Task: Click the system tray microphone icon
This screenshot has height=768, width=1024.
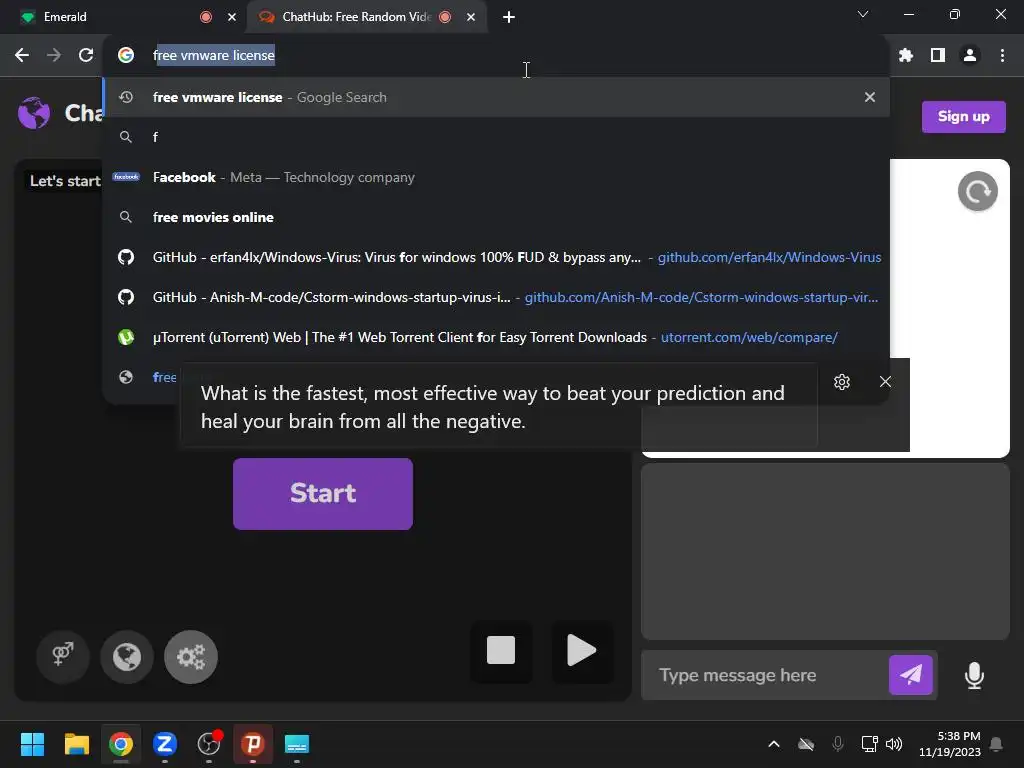Action: (838, 744)
